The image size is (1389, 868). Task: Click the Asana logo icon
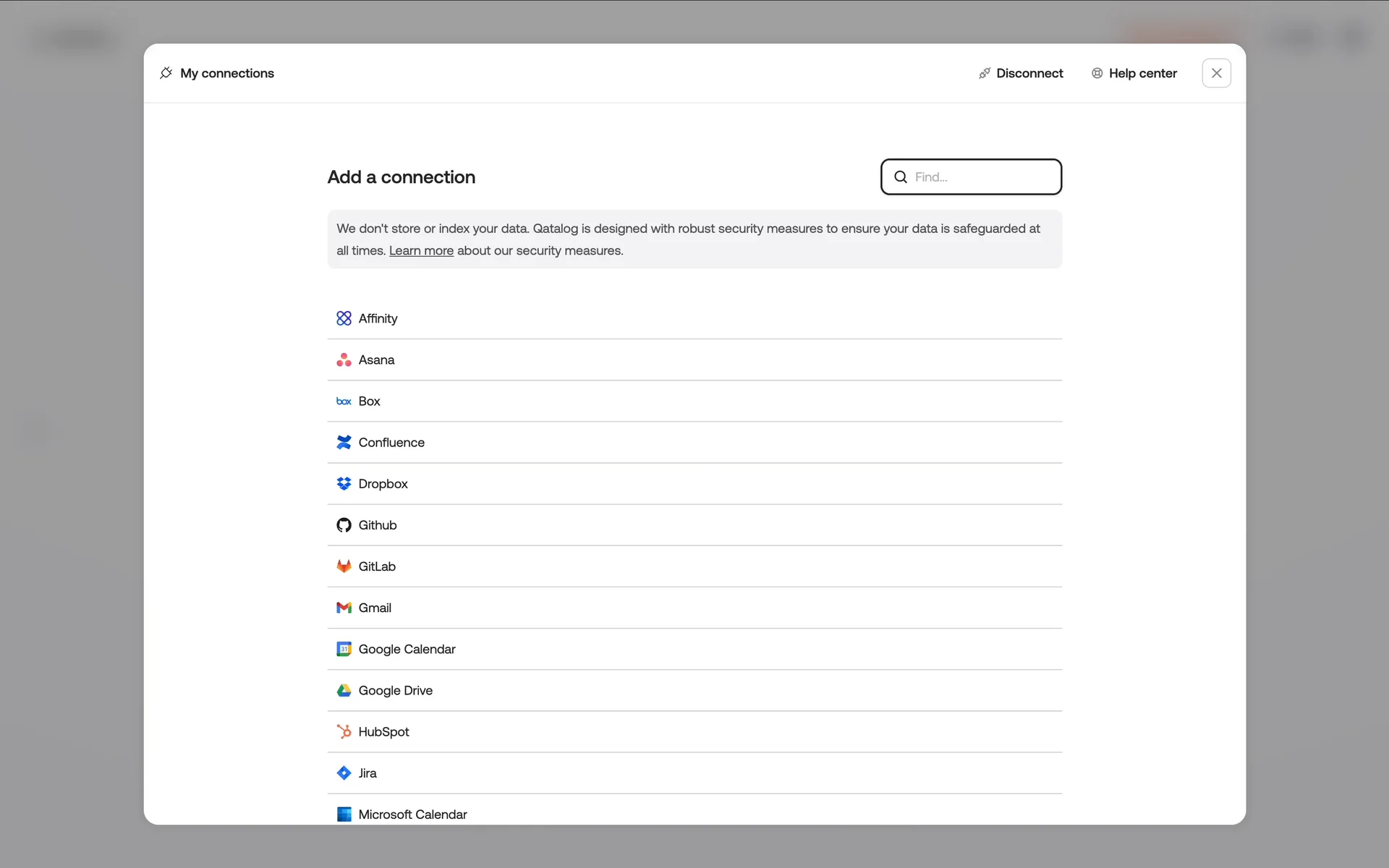pyautogui.click(x=344, y=359)
